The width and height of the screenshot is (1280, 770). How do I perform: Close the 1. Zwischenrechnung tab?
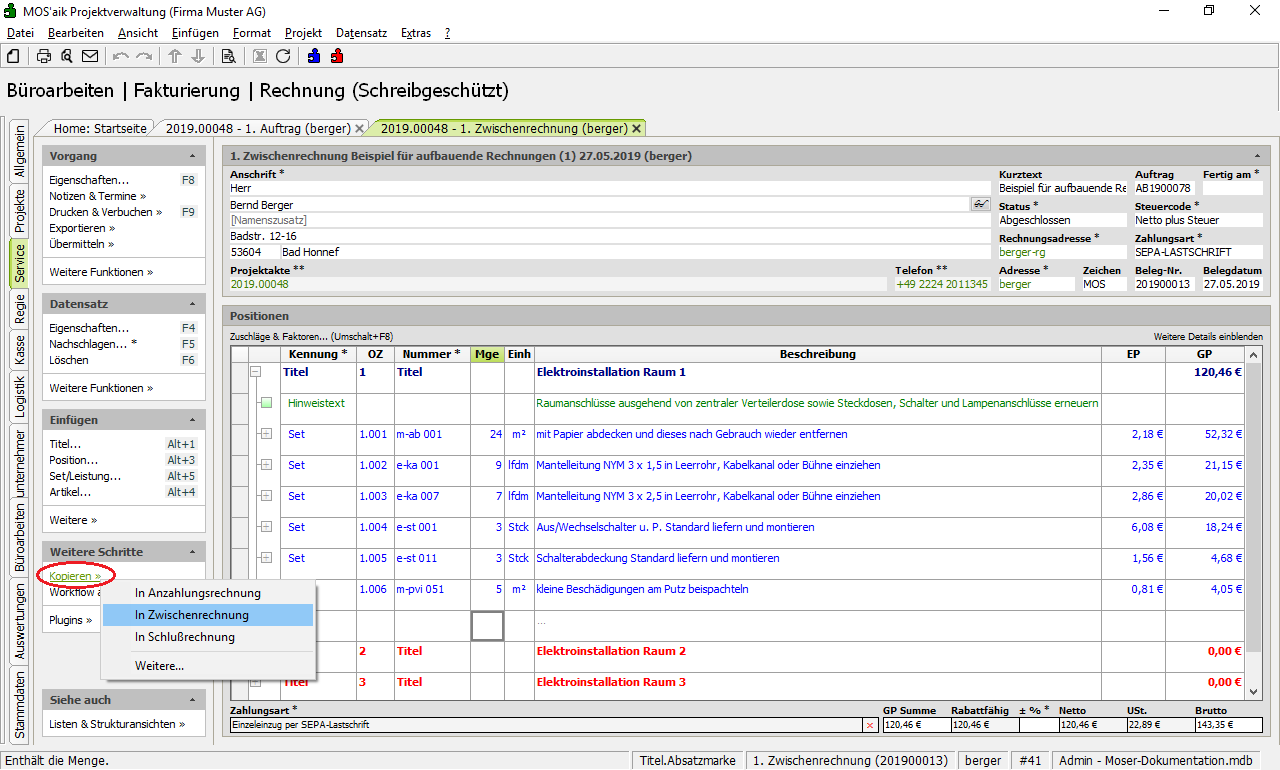[x=636, y=129]
